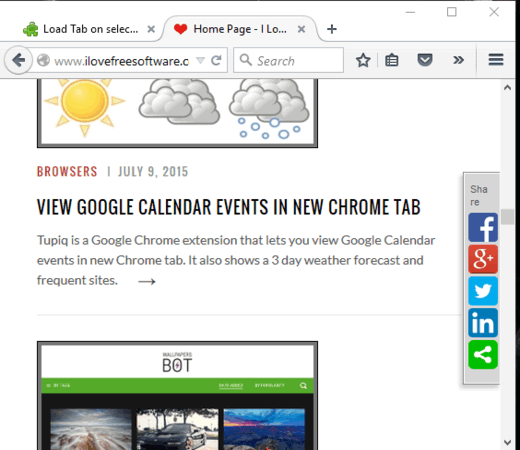Open the hamburger menu
This screenshot has width=520, height=450.
496,60
